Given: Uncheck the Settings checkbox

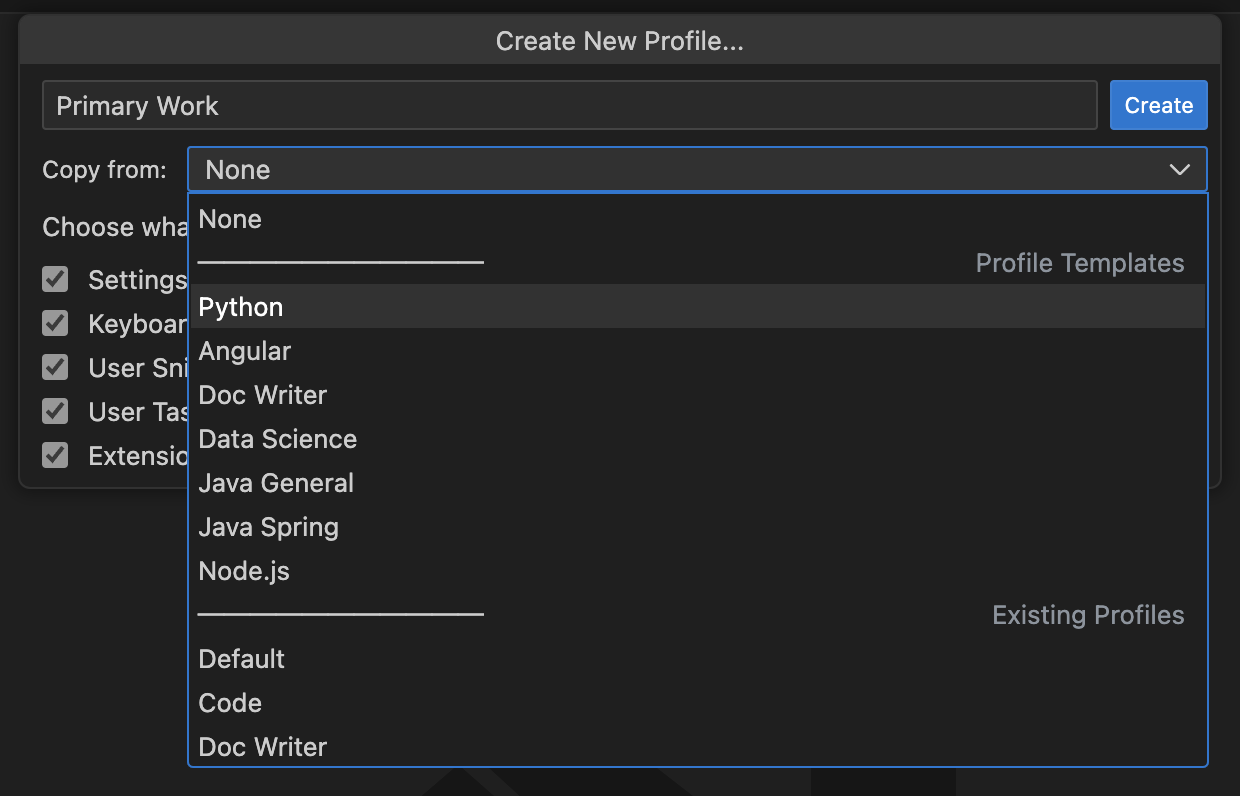Looking at the screenshot, I should point(55,279).
